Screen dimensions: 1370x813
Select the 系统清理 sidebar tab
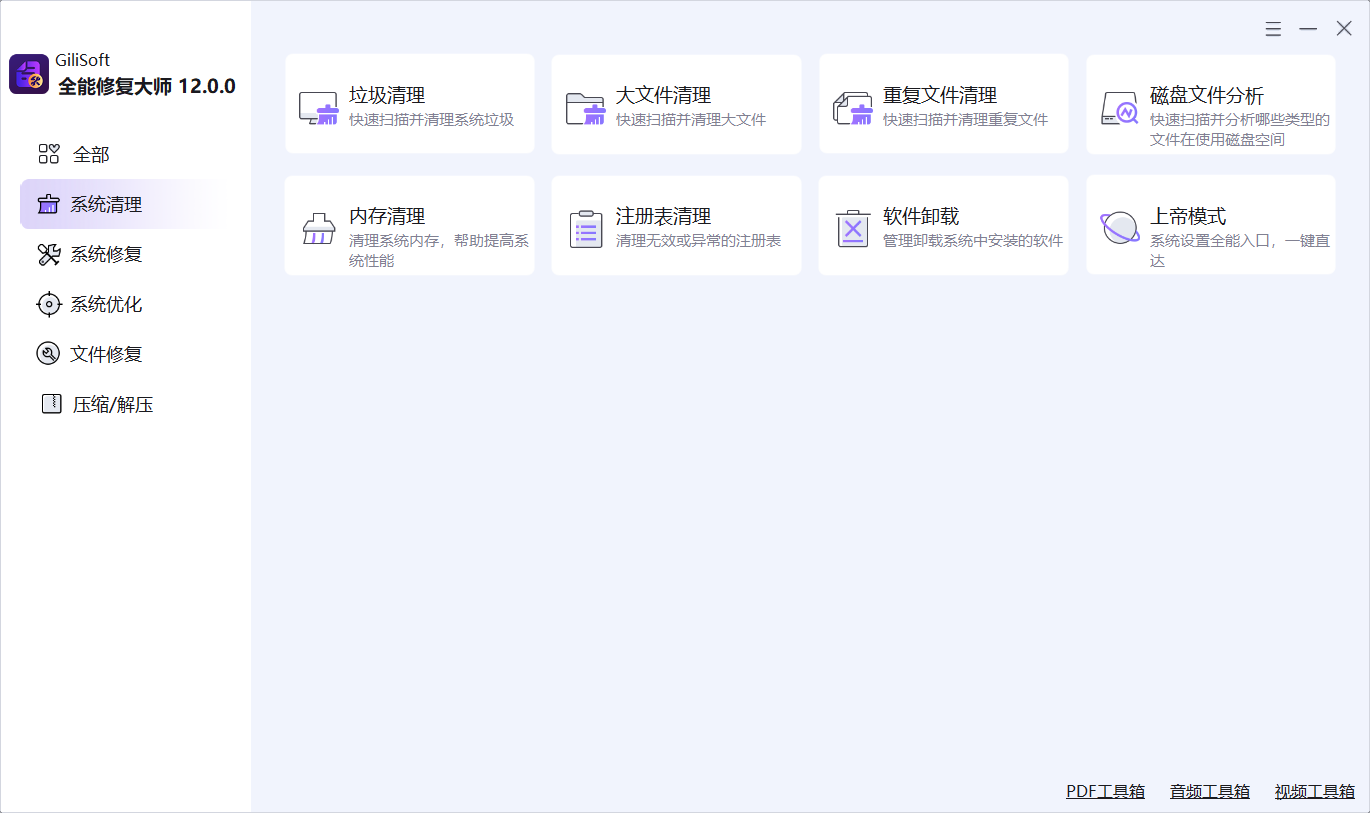(x=106, y=205)
